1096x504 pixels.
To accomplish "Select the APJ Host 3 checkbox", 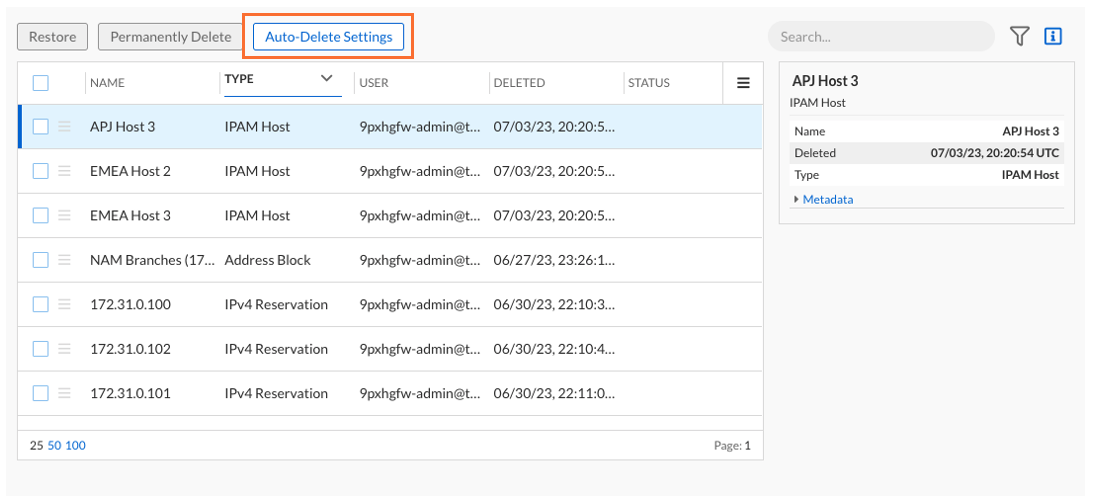I will click(x=41, y=127).
